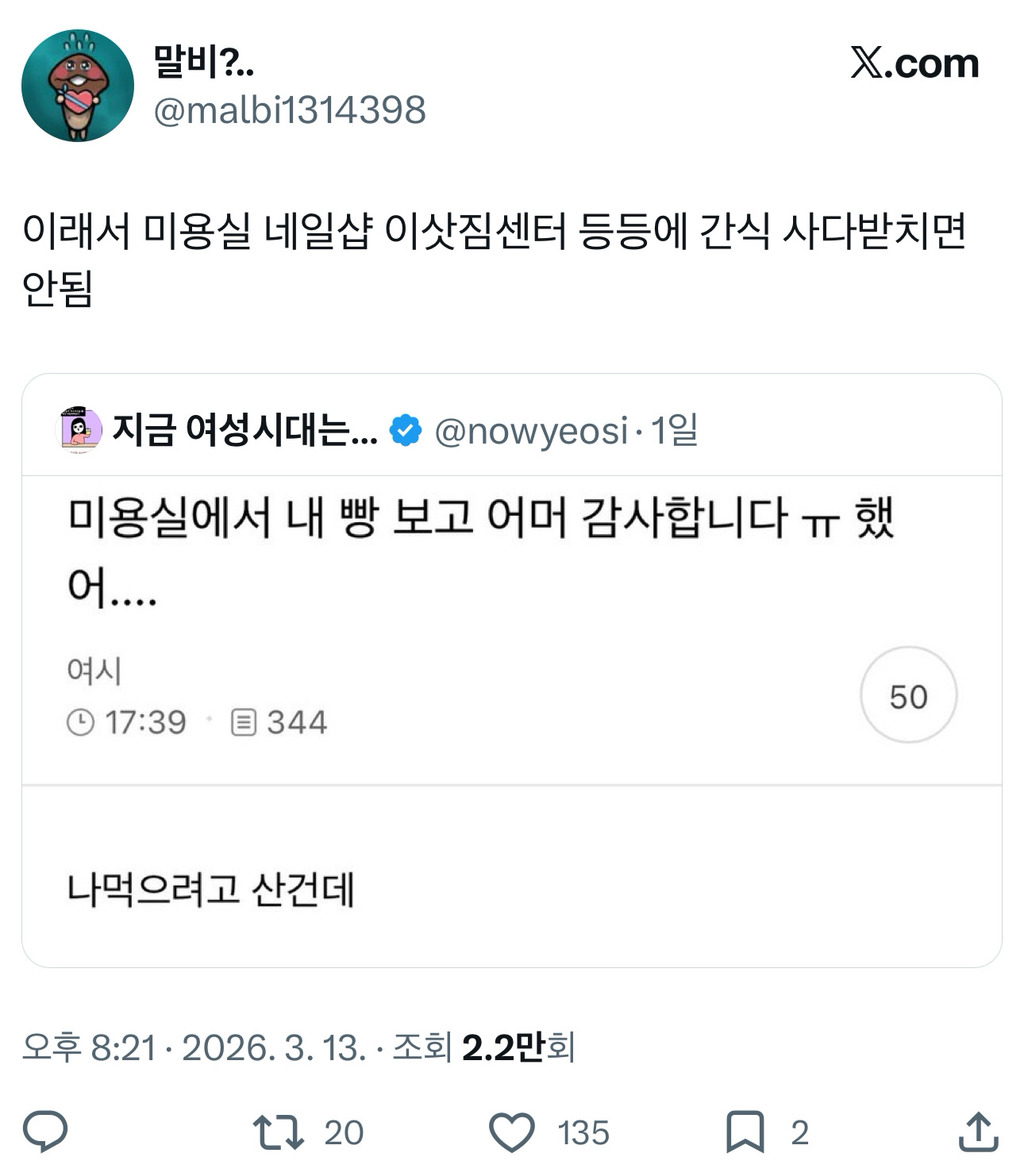Open the quoted post's 1일 timestamp
This screenshot has width=1024, height=1176.
pos(674,431)
